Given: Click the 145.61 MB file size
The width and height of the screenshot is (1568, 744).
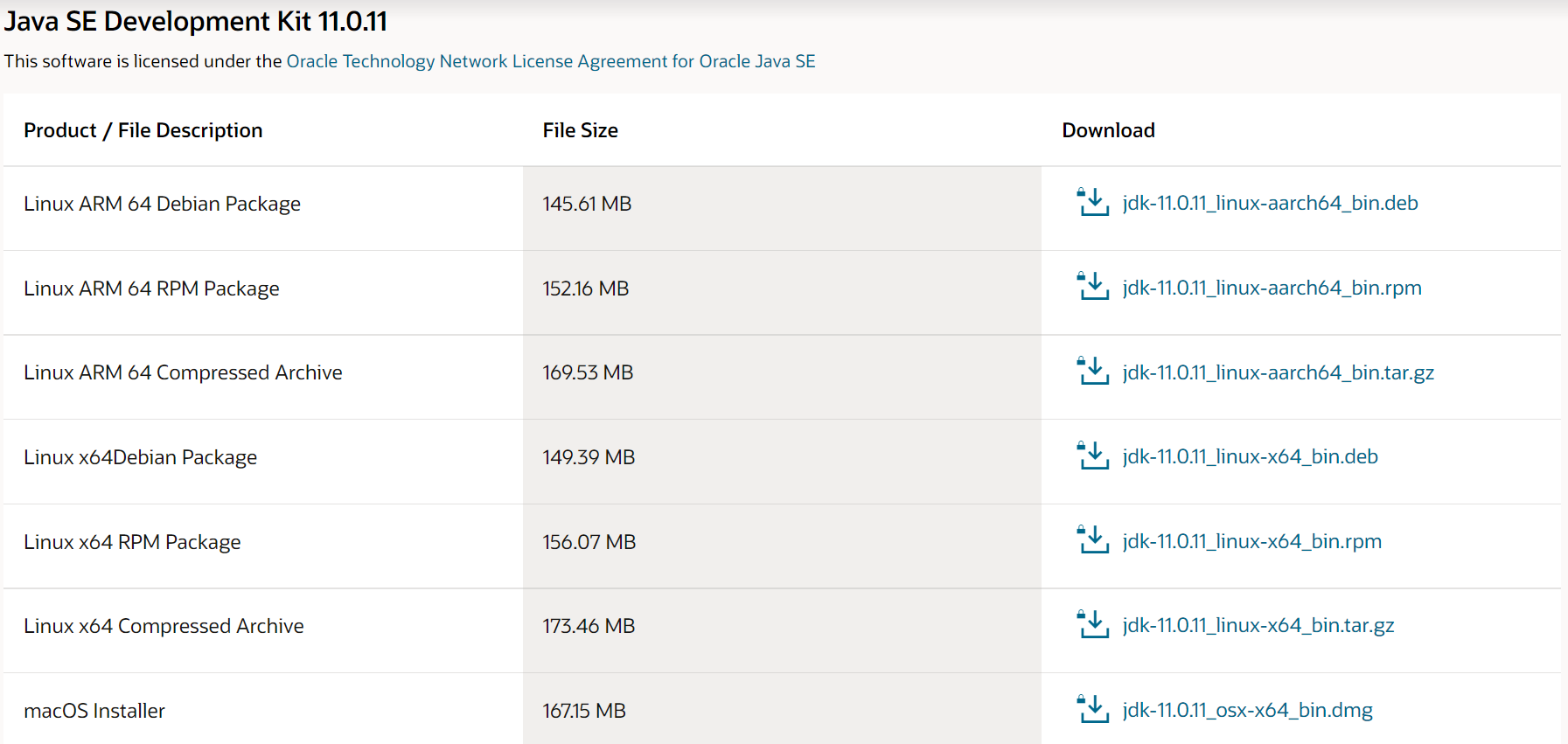Looking at the screenshot, I should [x=587, y=204].
